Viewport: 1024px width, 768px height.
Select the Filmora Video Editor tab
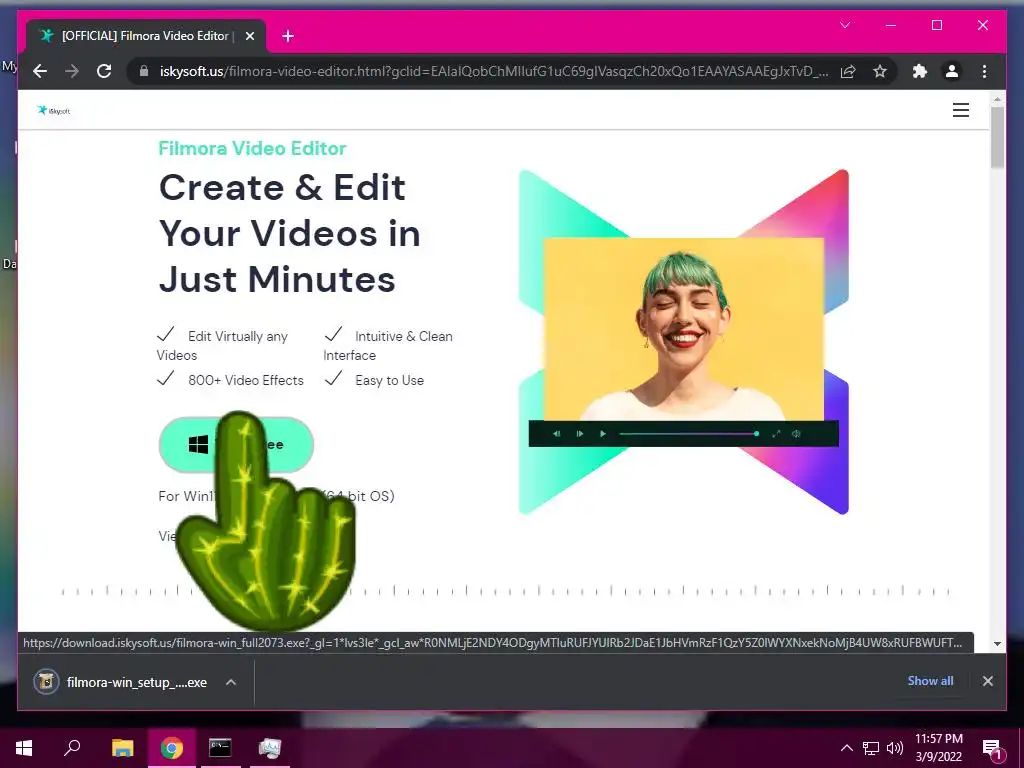point(146,36)
